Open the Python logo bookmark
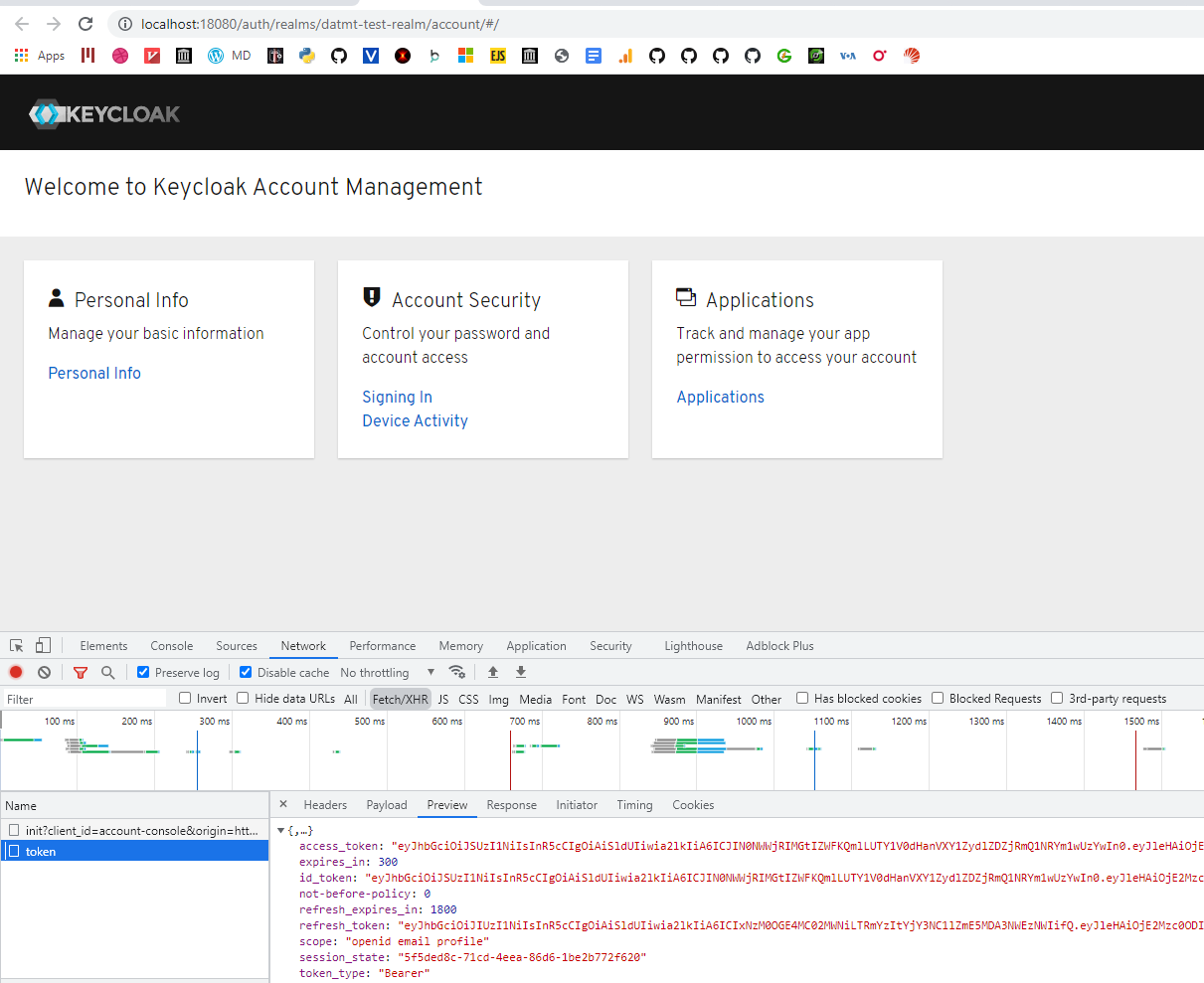The image size is (1204, 983). pos(307,56)
